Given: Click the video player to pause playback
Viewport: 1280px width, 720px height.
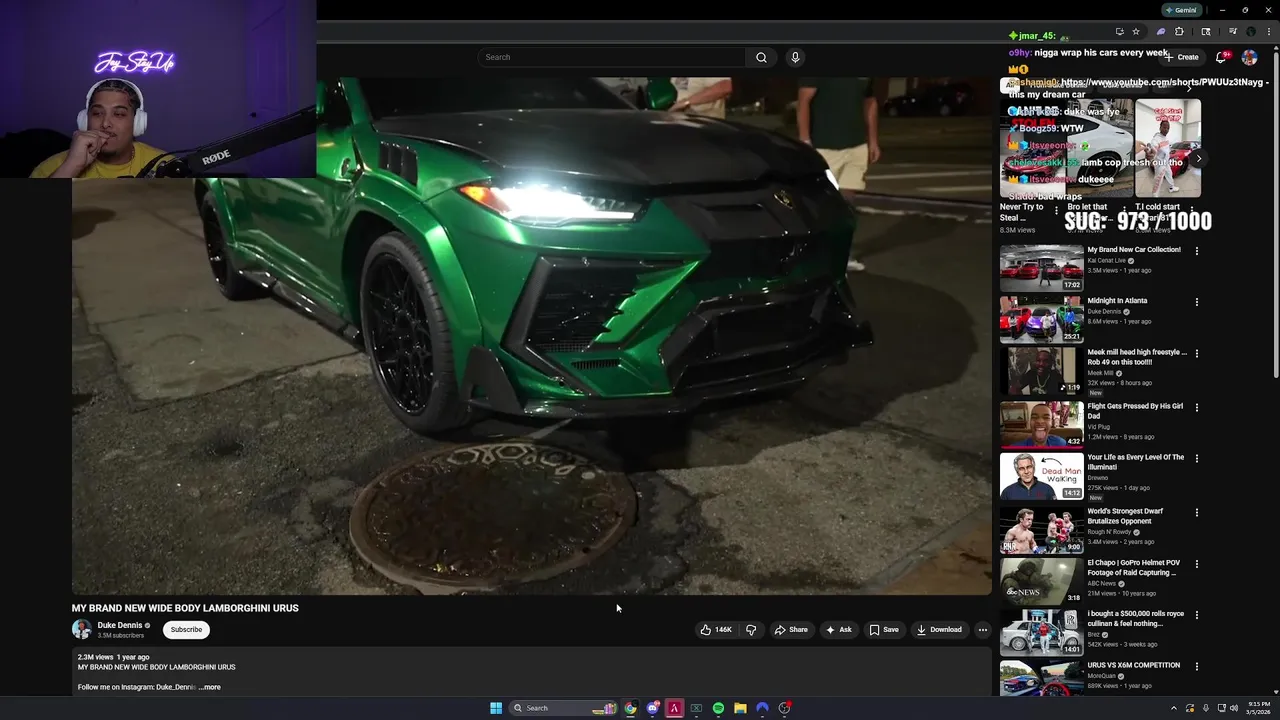Looking at the screenshot, I should [x=531, y=336].
